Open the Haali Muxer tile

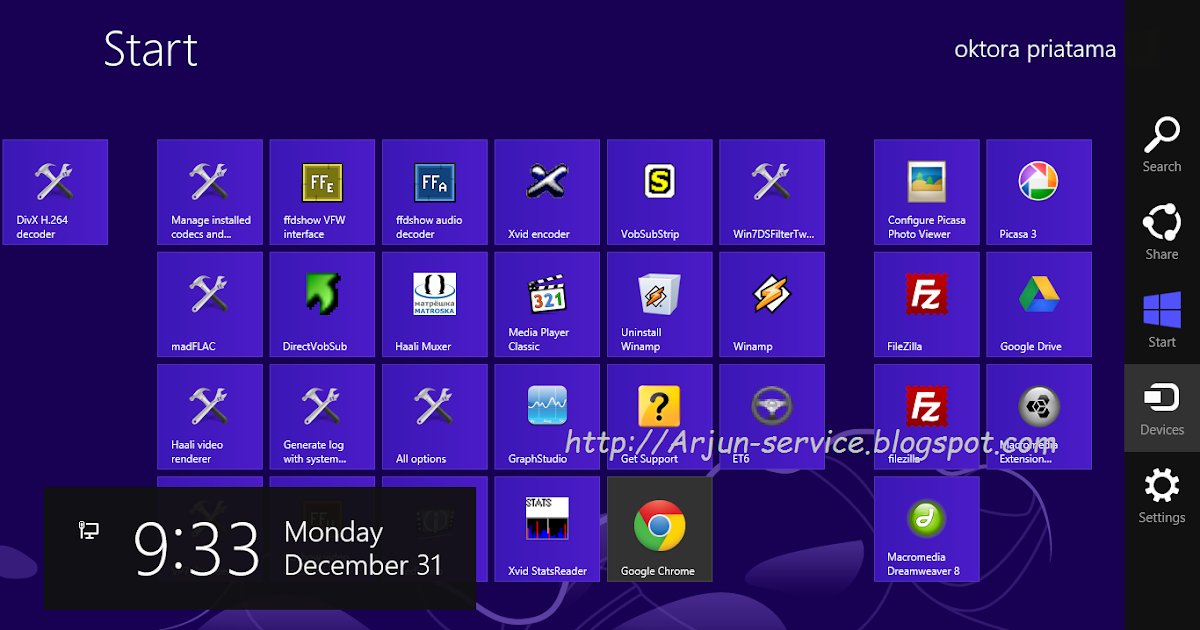pos(435,305)
